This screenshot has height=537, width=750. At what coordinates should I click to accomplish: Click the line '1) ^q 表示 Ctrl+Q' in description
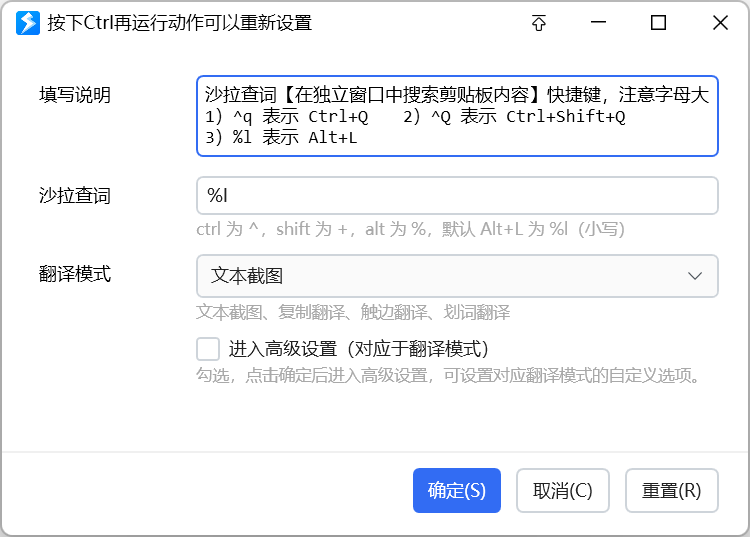[287, 116]
